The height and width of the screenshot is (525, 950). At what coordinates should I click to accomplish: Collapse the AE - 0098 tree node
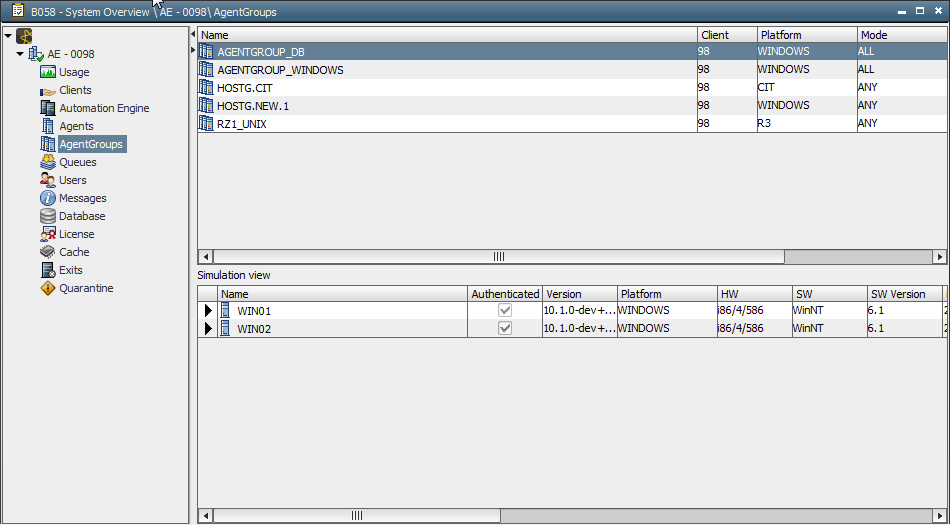pyautogui.click(x=20, y=54)
